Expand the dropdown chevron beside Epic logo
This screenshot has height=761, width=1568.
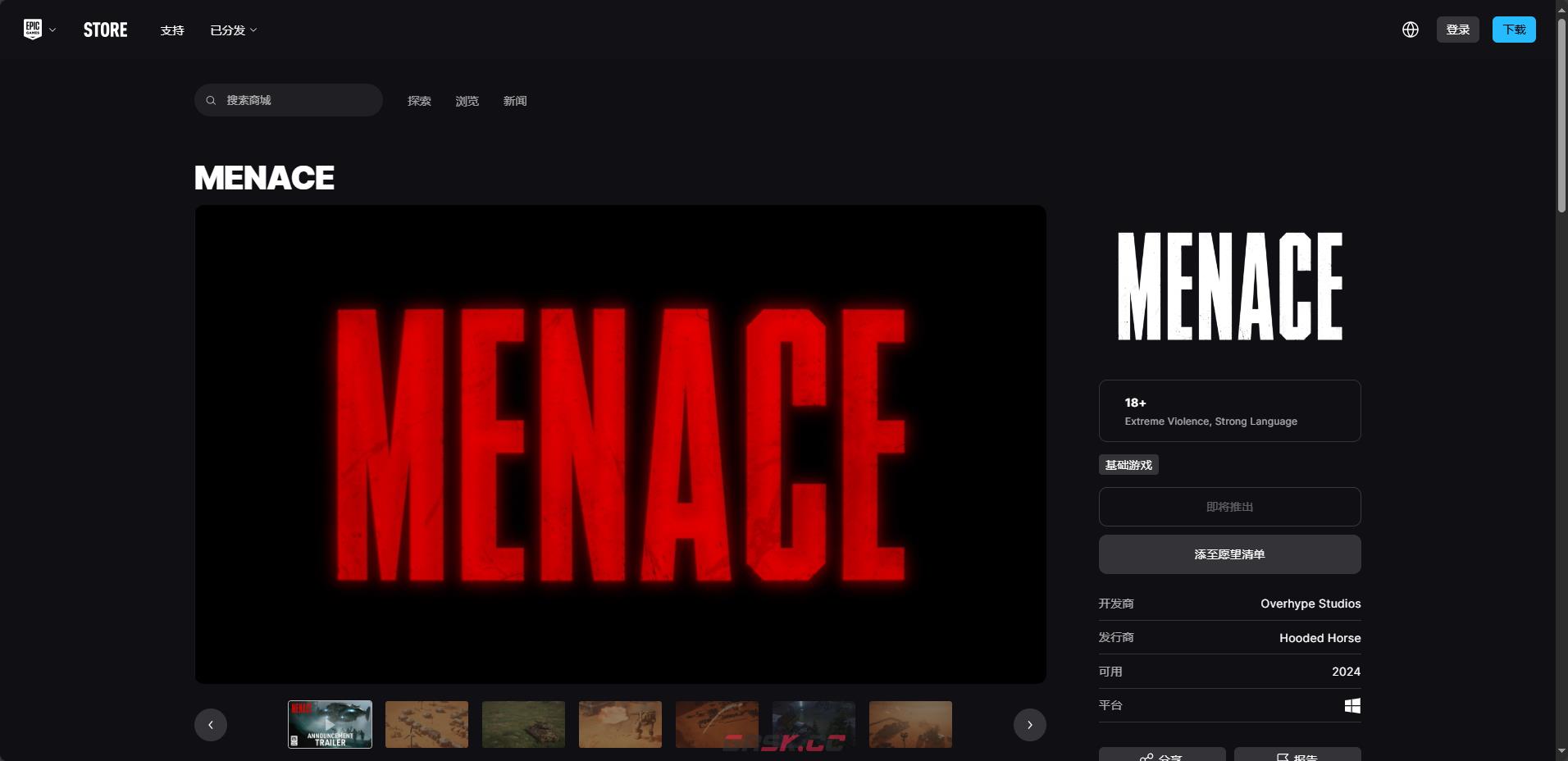pyautogui.click(x=52, y=30)
